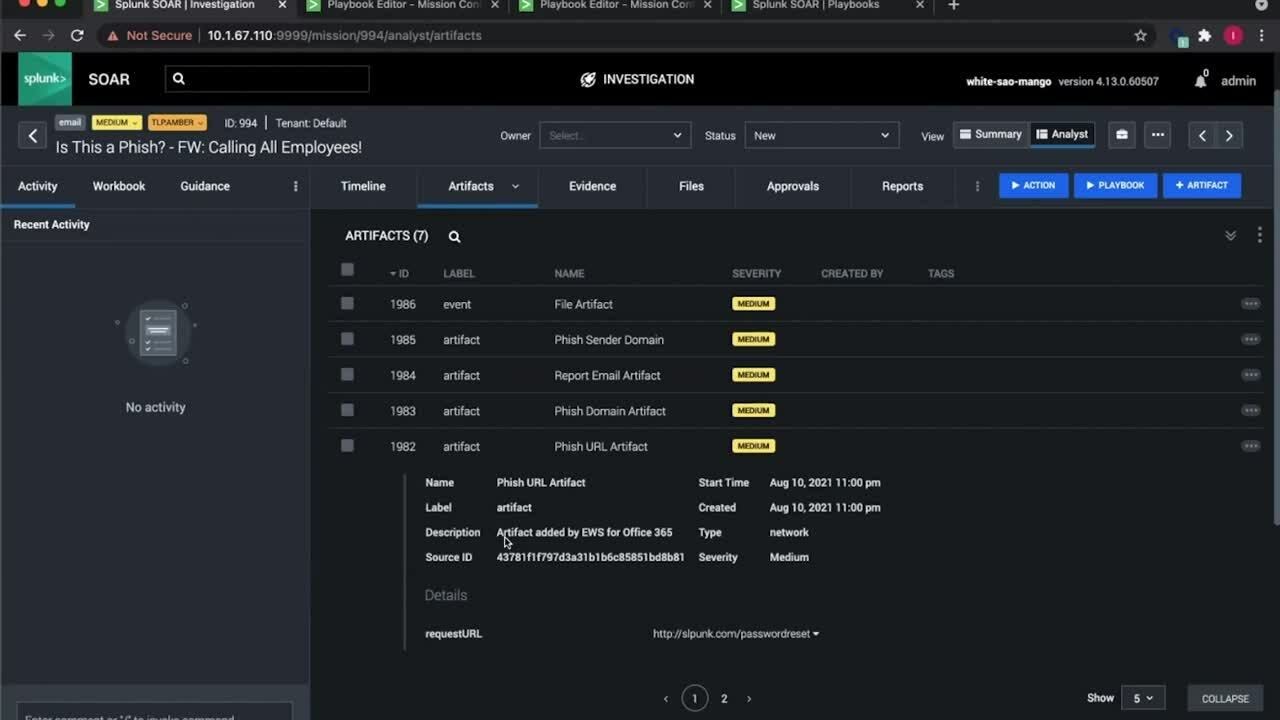
Task: Open row menu for Report Email Artifact
Action: tap(1250, 375)
